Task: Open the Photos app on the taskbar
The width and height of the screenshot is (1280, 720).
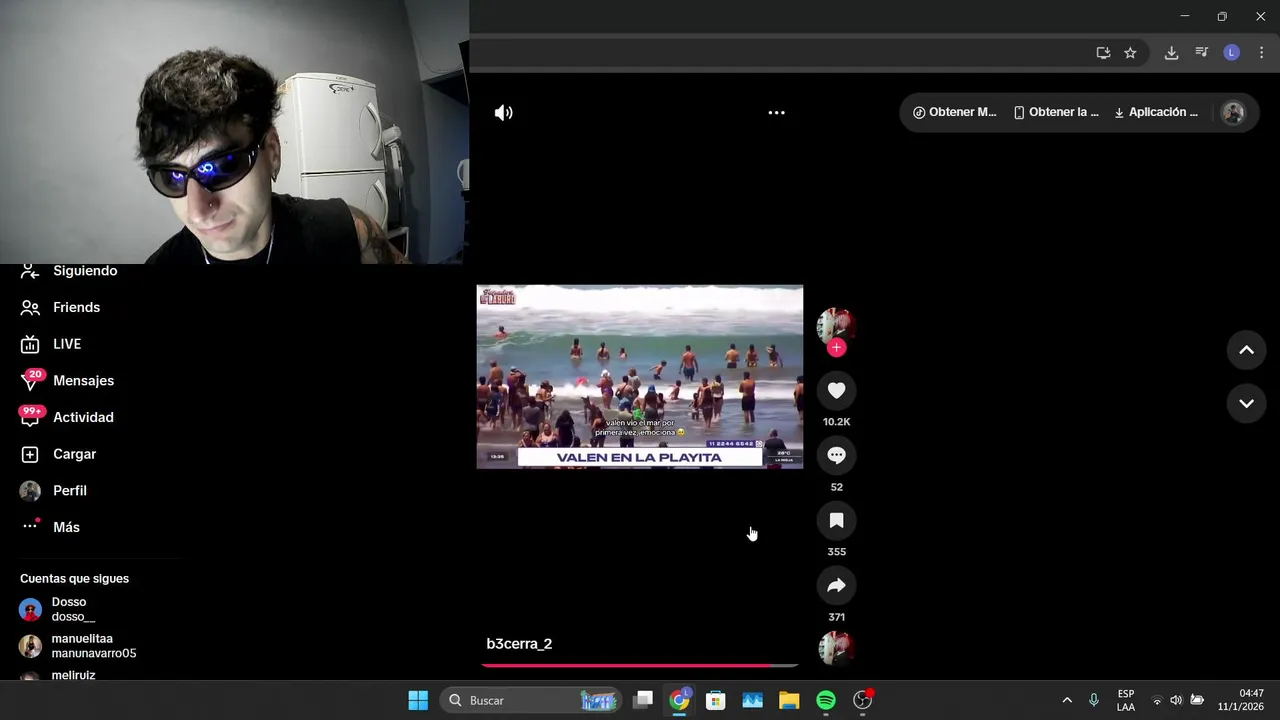Action: [x=753, y=700]
